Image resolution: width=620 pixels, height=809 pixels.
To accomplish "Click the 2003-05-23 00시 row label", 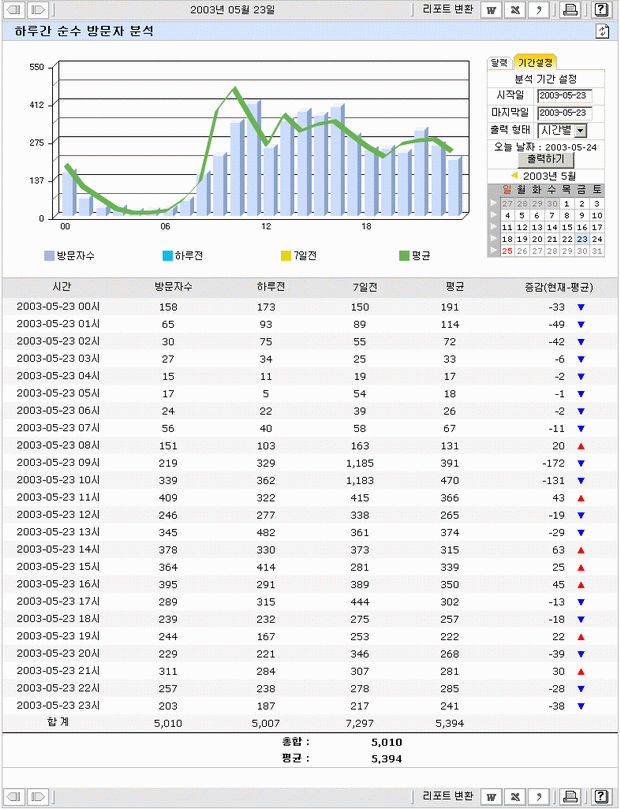I will tap(58, 306).
